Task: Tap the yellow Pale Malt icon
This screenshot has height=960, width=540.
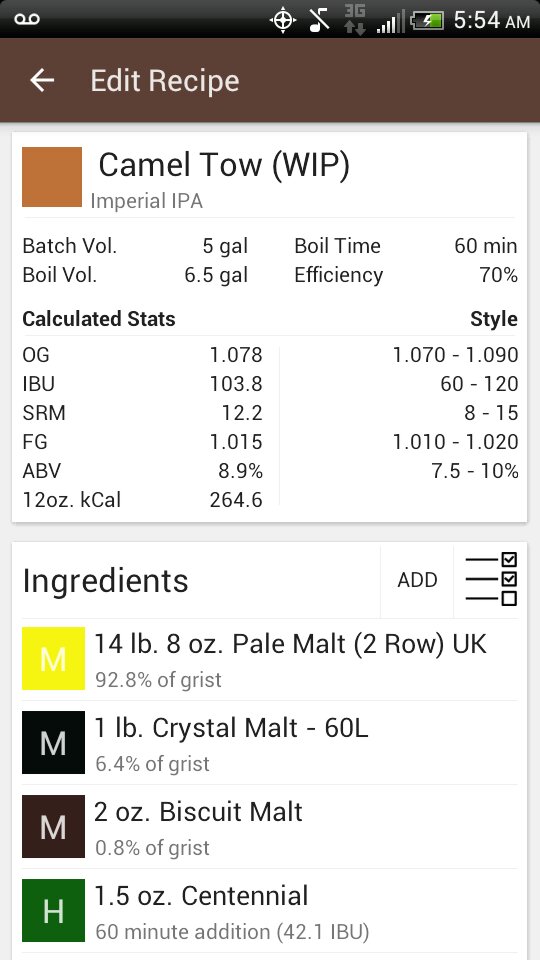Action: [53, 658]
